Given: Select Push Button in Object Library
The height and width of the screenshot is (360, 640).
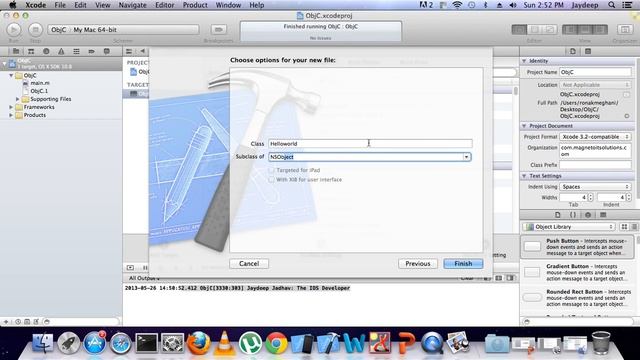Looking at the screenshot, I should pyautogui.click(x=577, y=247).
